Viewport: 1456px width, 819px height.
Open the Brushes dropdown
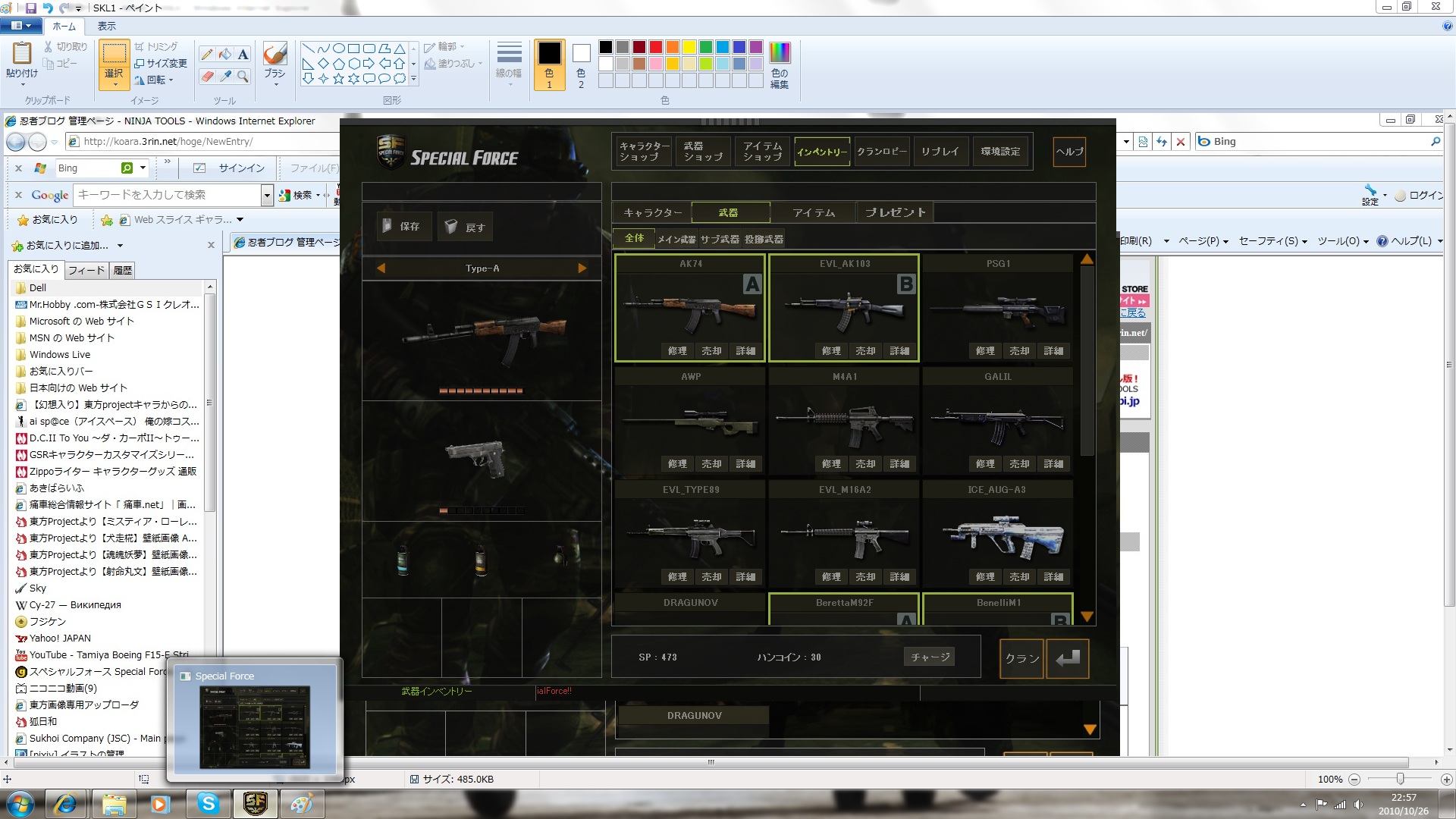tap(275, 83)
